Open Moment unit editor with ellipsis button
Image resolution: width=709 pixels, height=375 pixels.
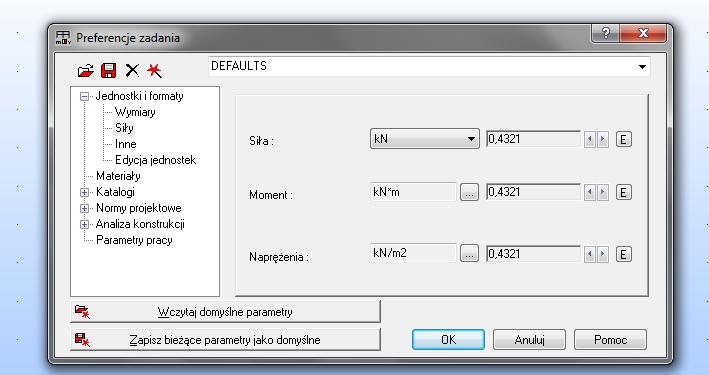(469, 193)
